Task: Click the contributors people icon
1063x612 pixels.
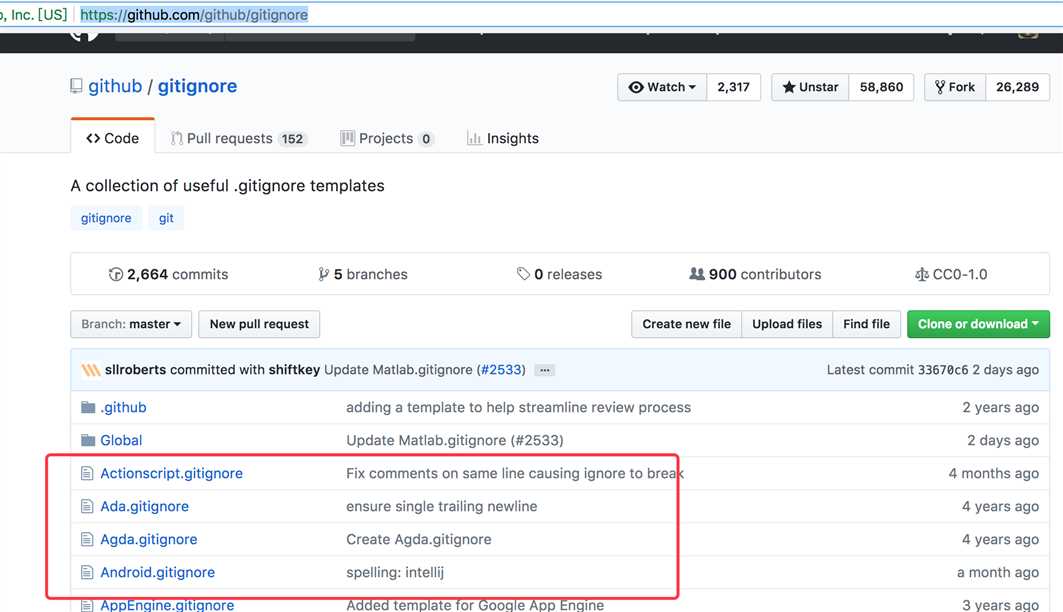Action: (697, 274)
